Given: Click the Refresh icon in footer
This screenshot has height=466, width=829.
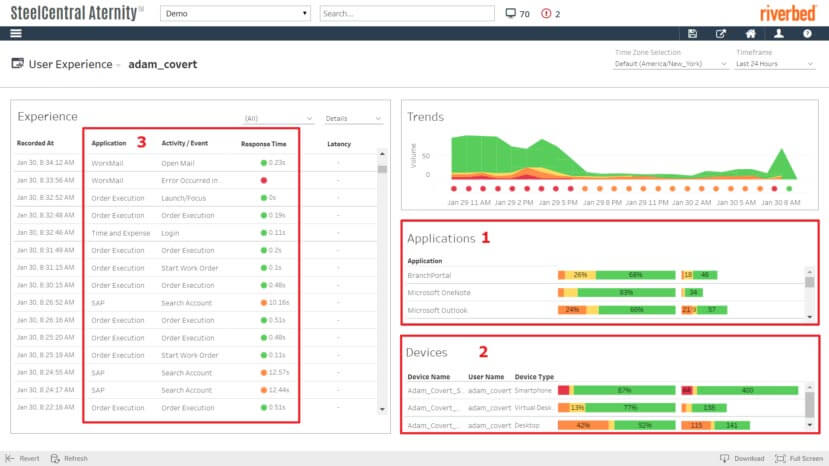Looking at the screenshot, I should click(55, 458).
